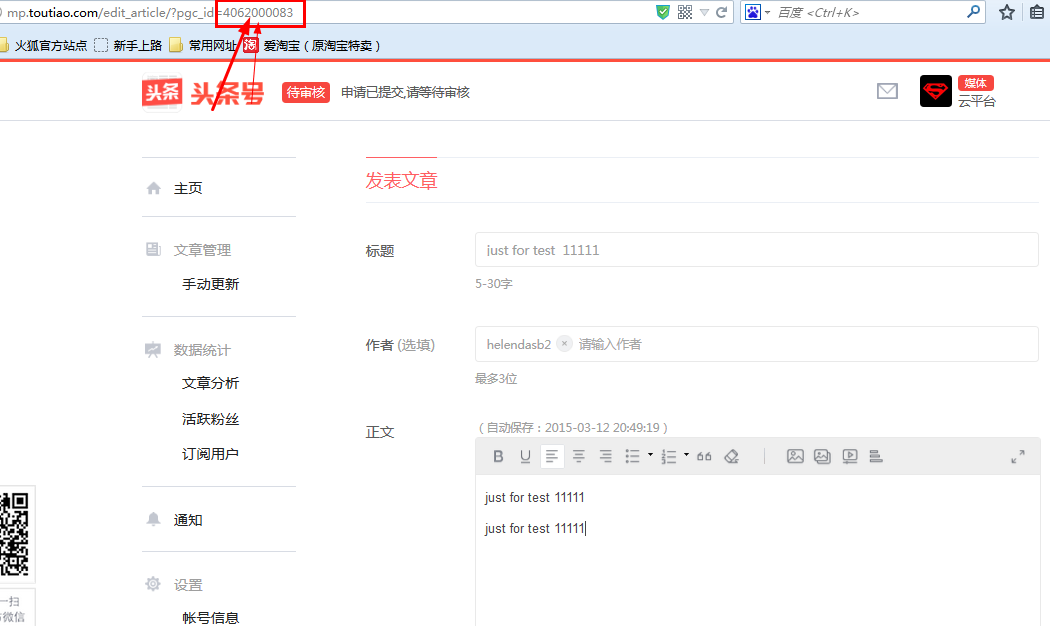Center align text in the editor
The width and height of the screenshot is (1050, 626).
tap(579, 457)
